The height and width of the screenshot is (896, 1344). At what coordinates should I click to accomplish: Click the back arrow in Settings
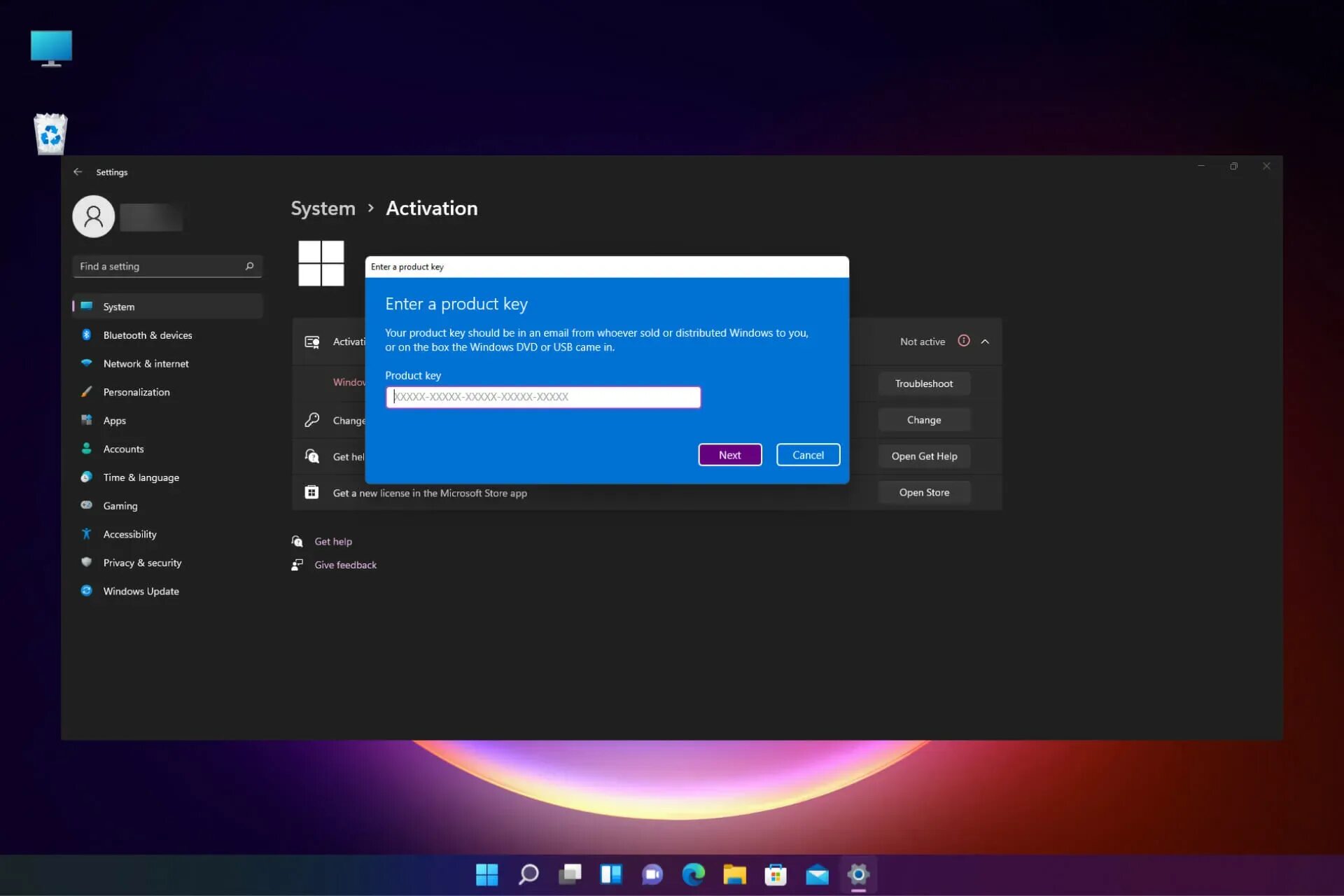(x=78, y=171)
